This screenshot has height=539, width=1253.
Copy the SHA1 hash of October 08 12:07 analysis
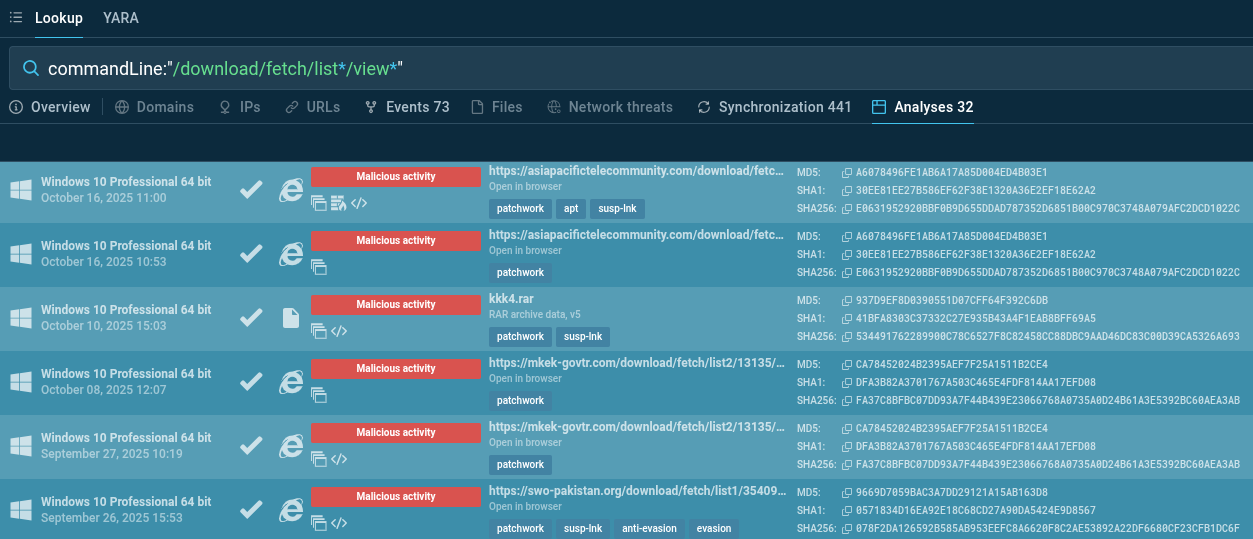pos(847,382)
